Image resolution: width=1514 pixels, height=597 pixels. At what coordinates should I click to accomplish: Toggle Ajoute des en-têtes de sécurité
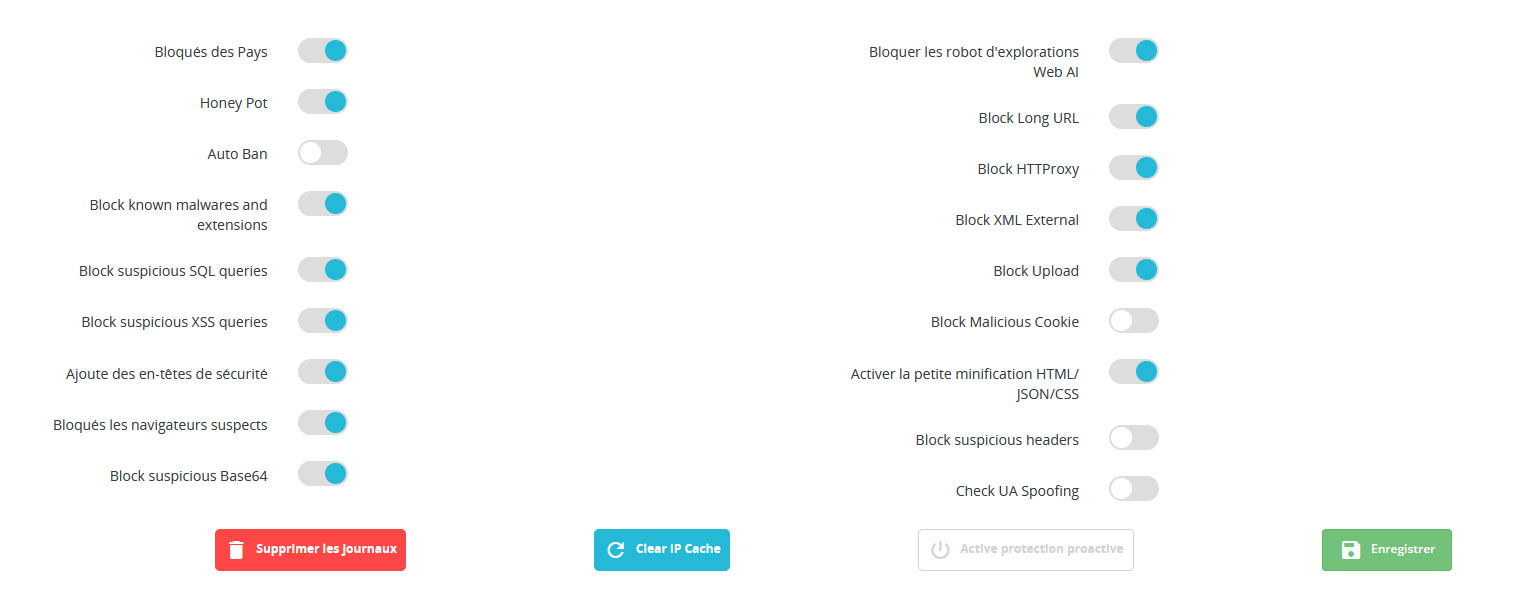(x=323, y=372)
